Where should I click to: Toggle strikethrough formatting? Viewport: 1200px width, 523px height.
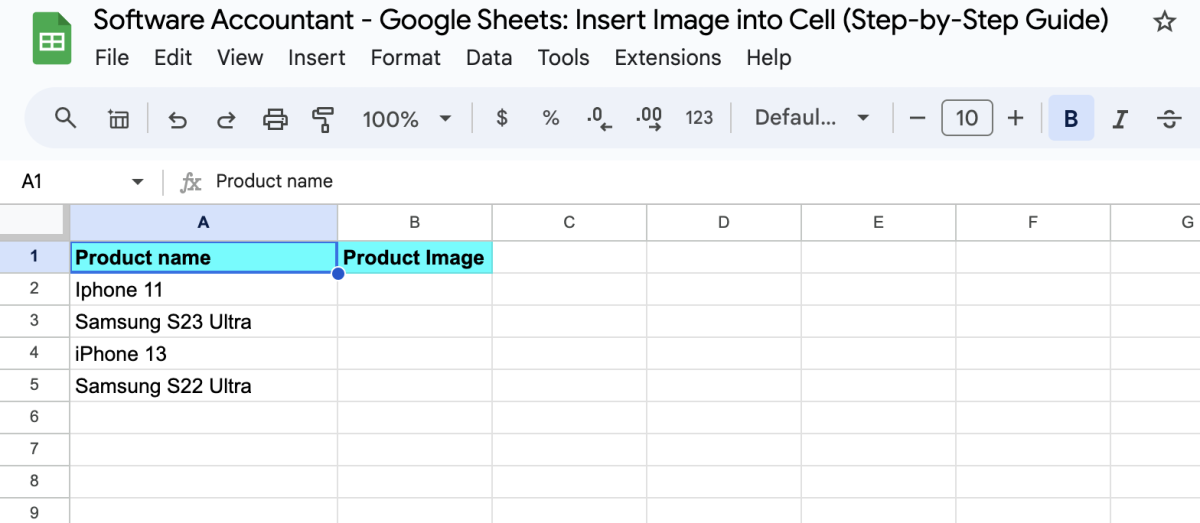1168,119
